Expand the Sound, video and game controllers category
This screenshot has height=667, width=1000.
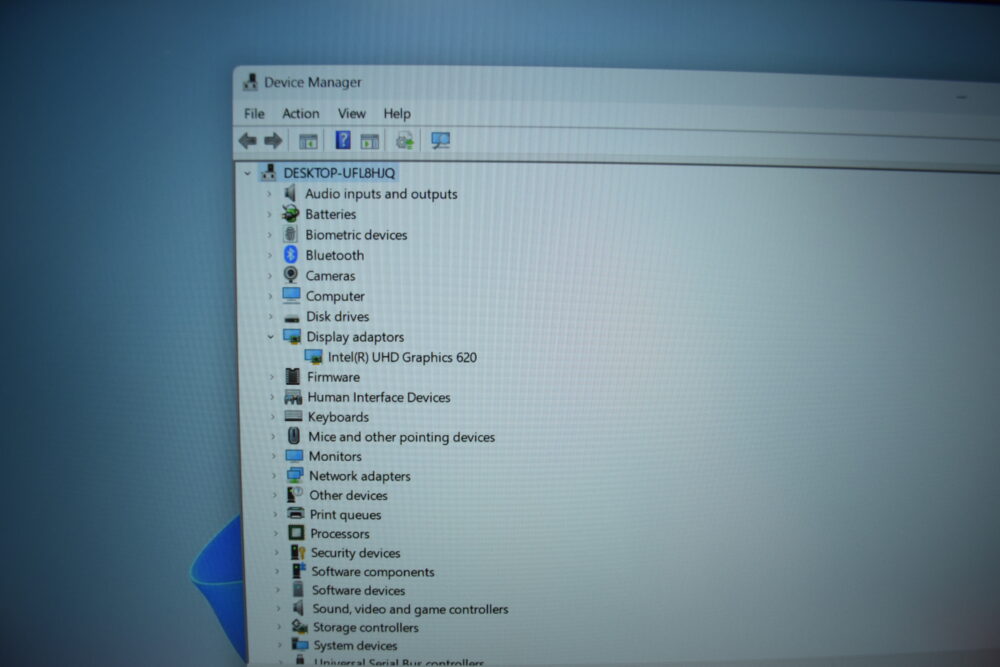[277, 609]
